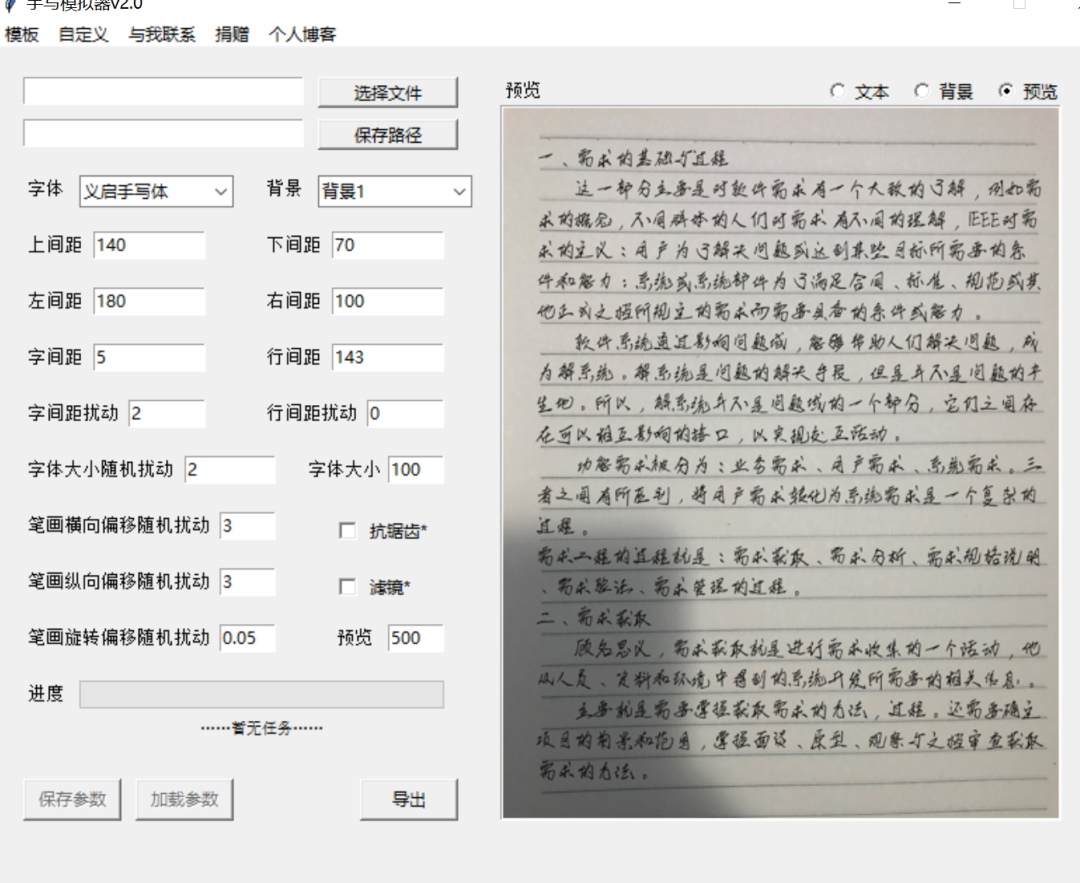
Task: Click the 字间距 field showing 5
Action: pyautogui.click(x=149, y=357)
